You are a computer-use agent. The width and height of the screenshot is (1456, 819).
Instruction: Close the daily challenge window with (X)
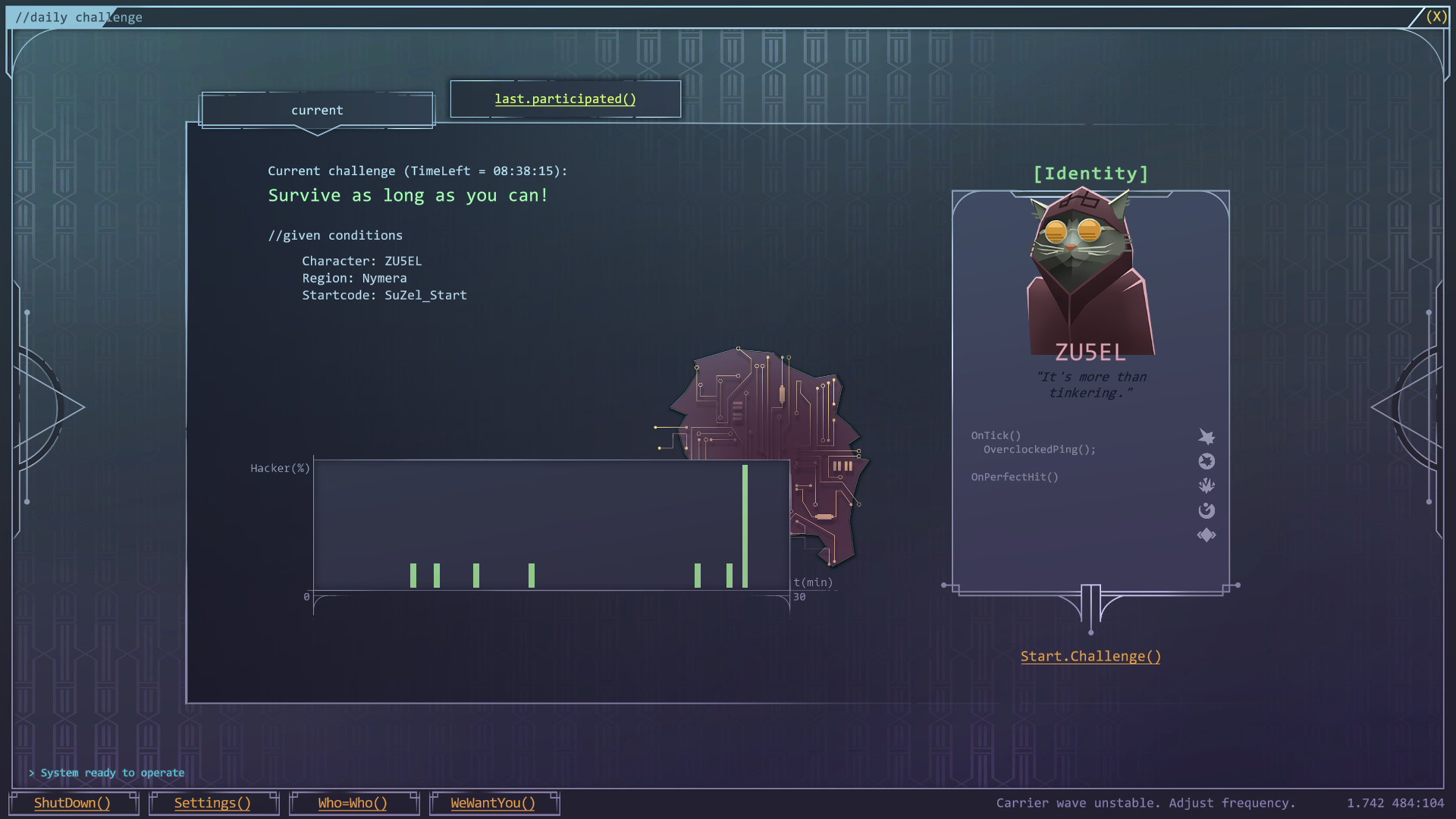click(1436, 17)
